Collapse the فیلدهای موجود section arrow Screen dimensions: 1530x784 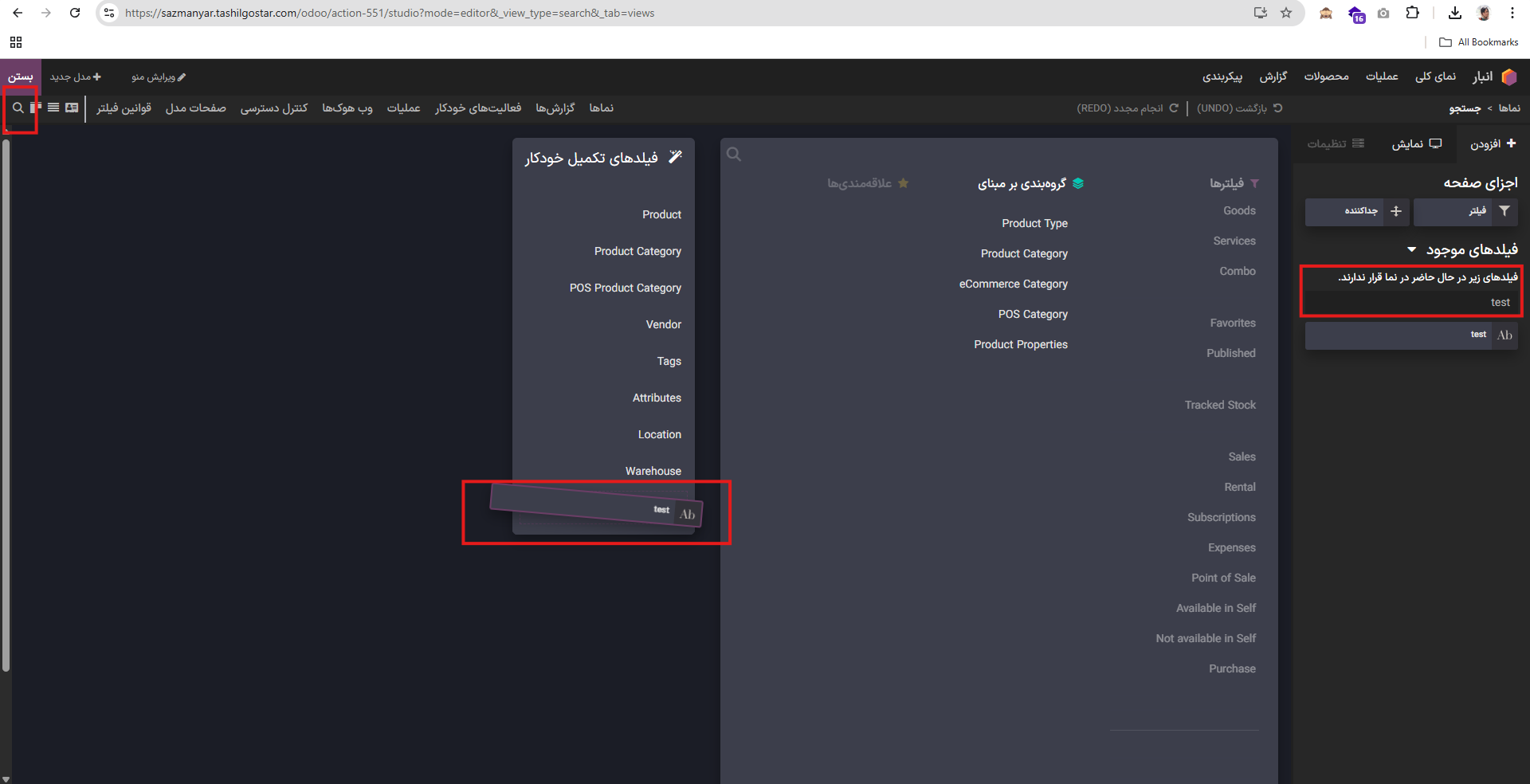click(x=1411, y=250)
